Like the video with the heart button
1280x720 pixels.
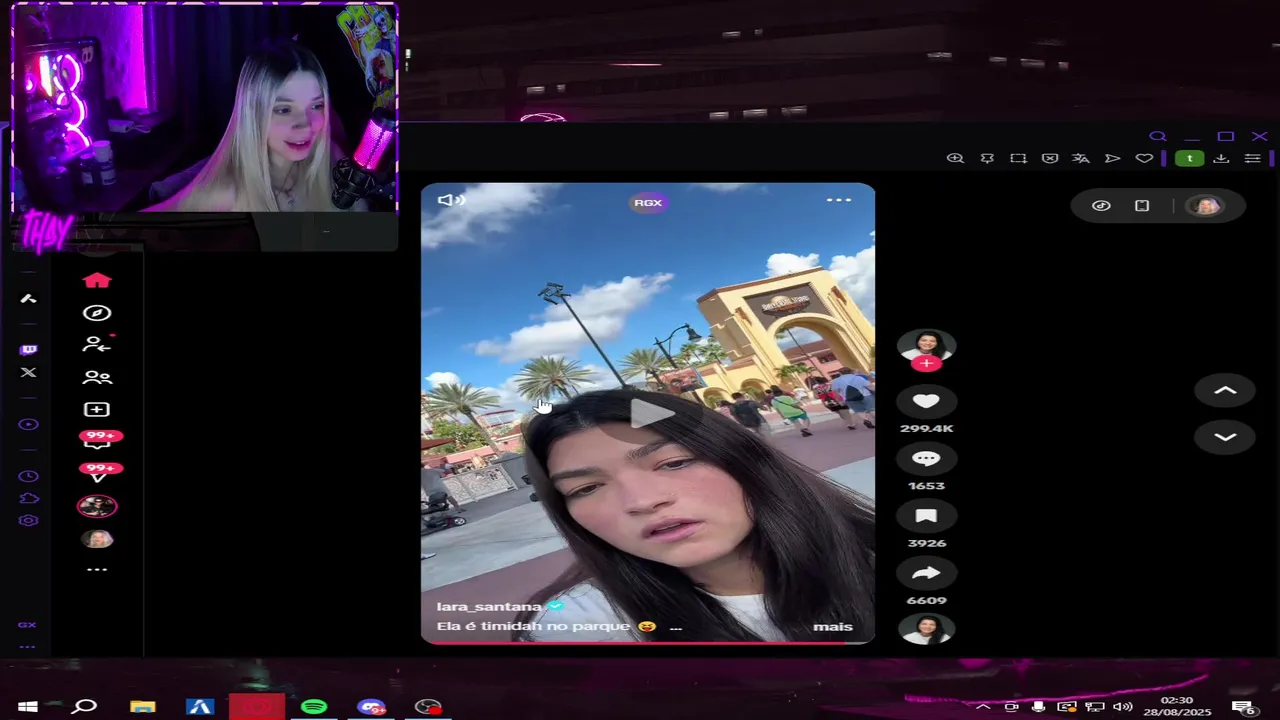click(926, 401)
